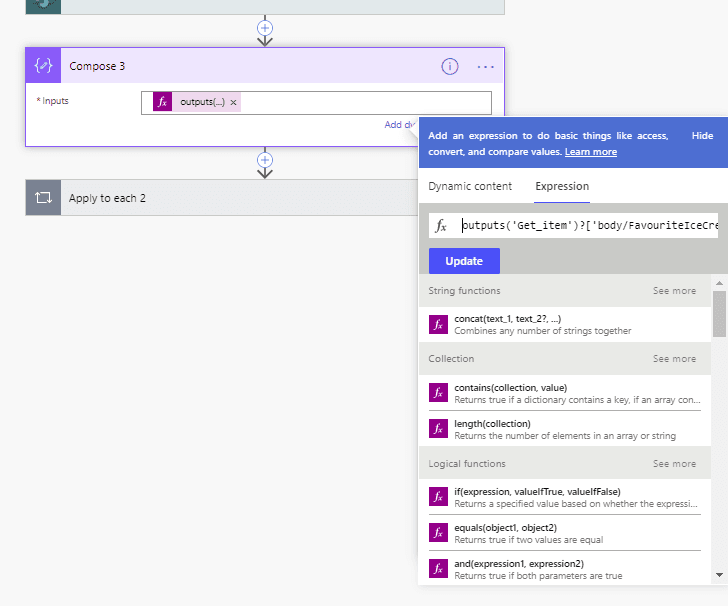This screenshot has width=728, height=606.
Task: Open the Compose 3 title bar
Action: tap(265, 65)
